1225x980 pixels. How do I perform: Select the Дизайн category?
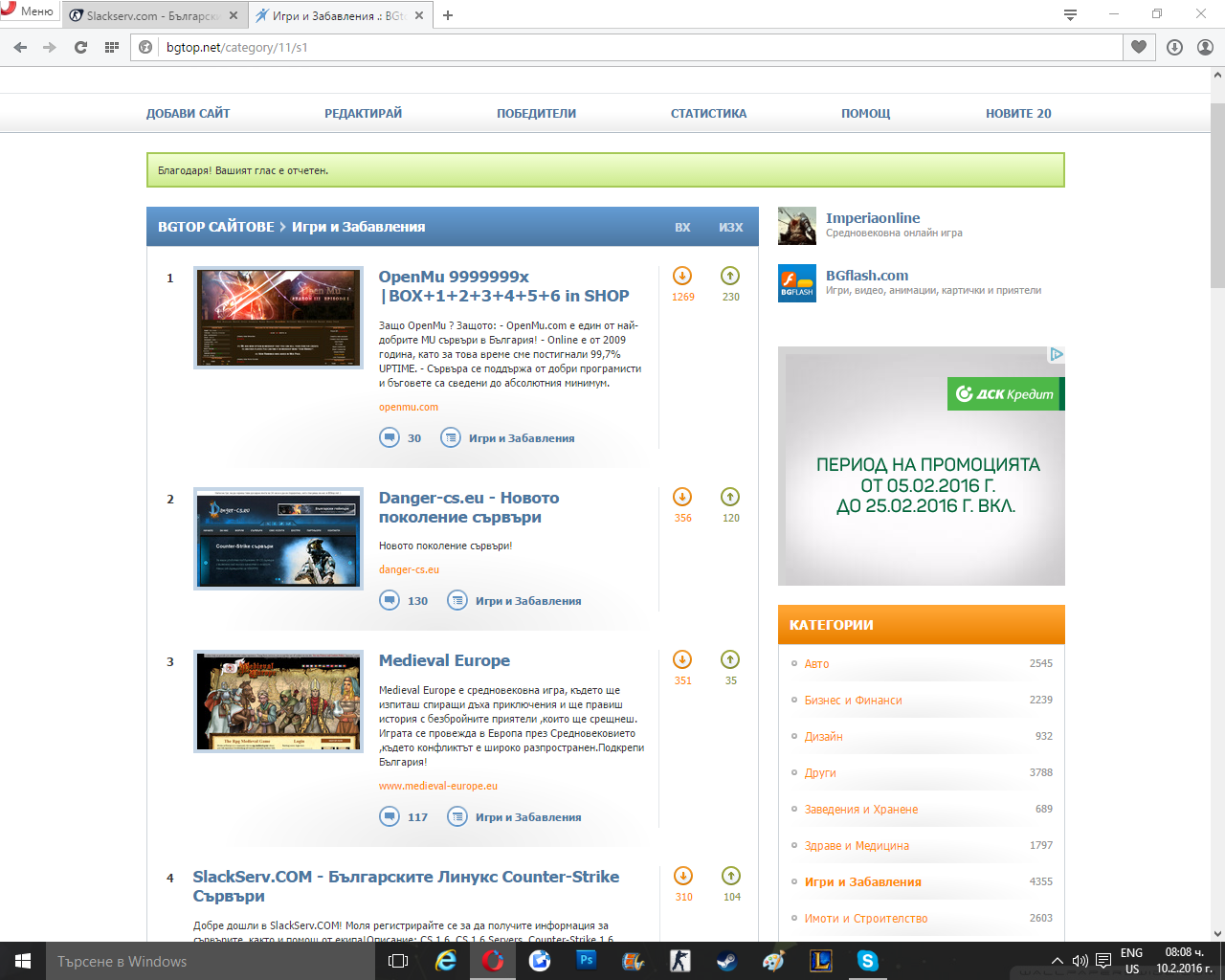coord(824,736)
